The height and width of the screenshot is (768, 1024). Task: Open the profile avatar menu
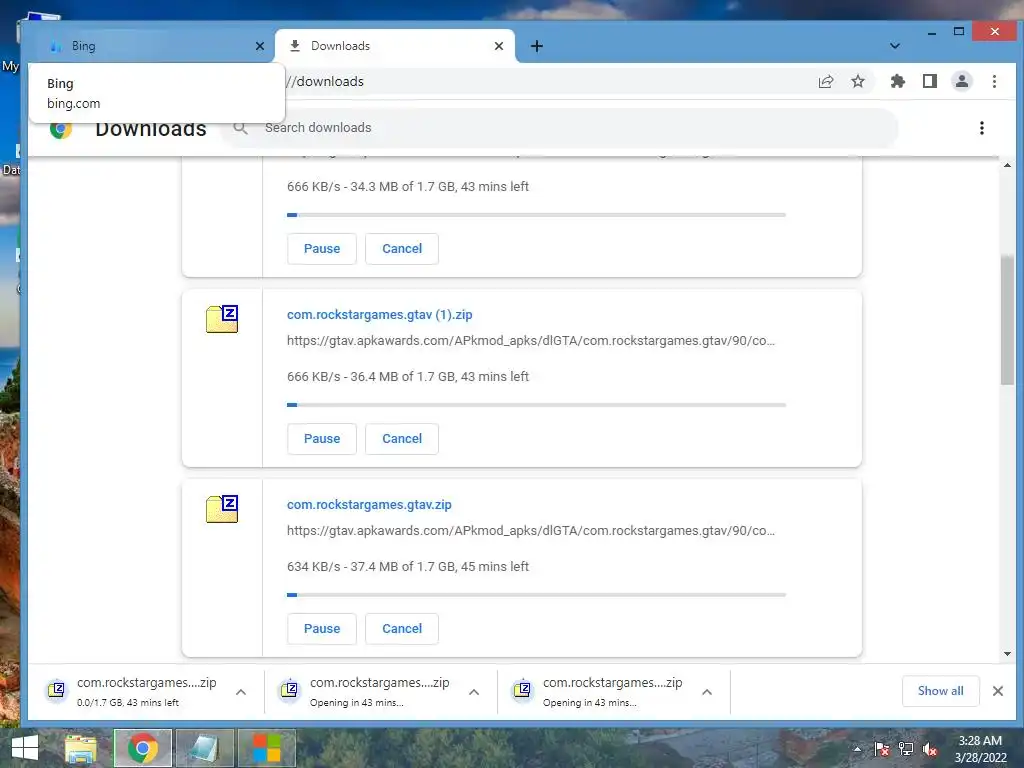(962, 81)
